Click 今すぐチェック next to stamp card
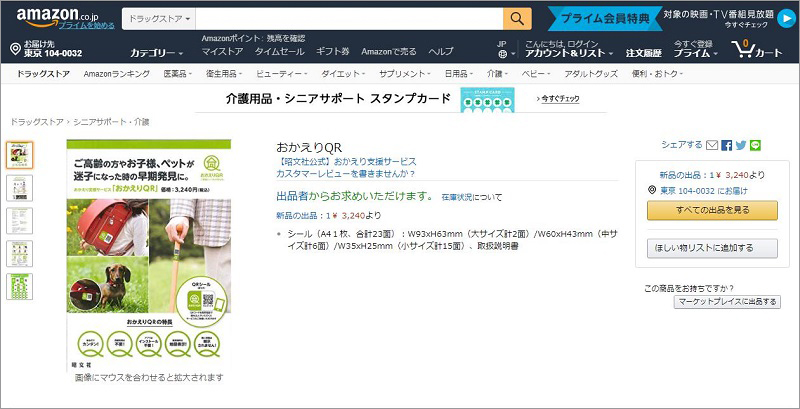Screen dimensions: 800x409 (x=558, y=98)
